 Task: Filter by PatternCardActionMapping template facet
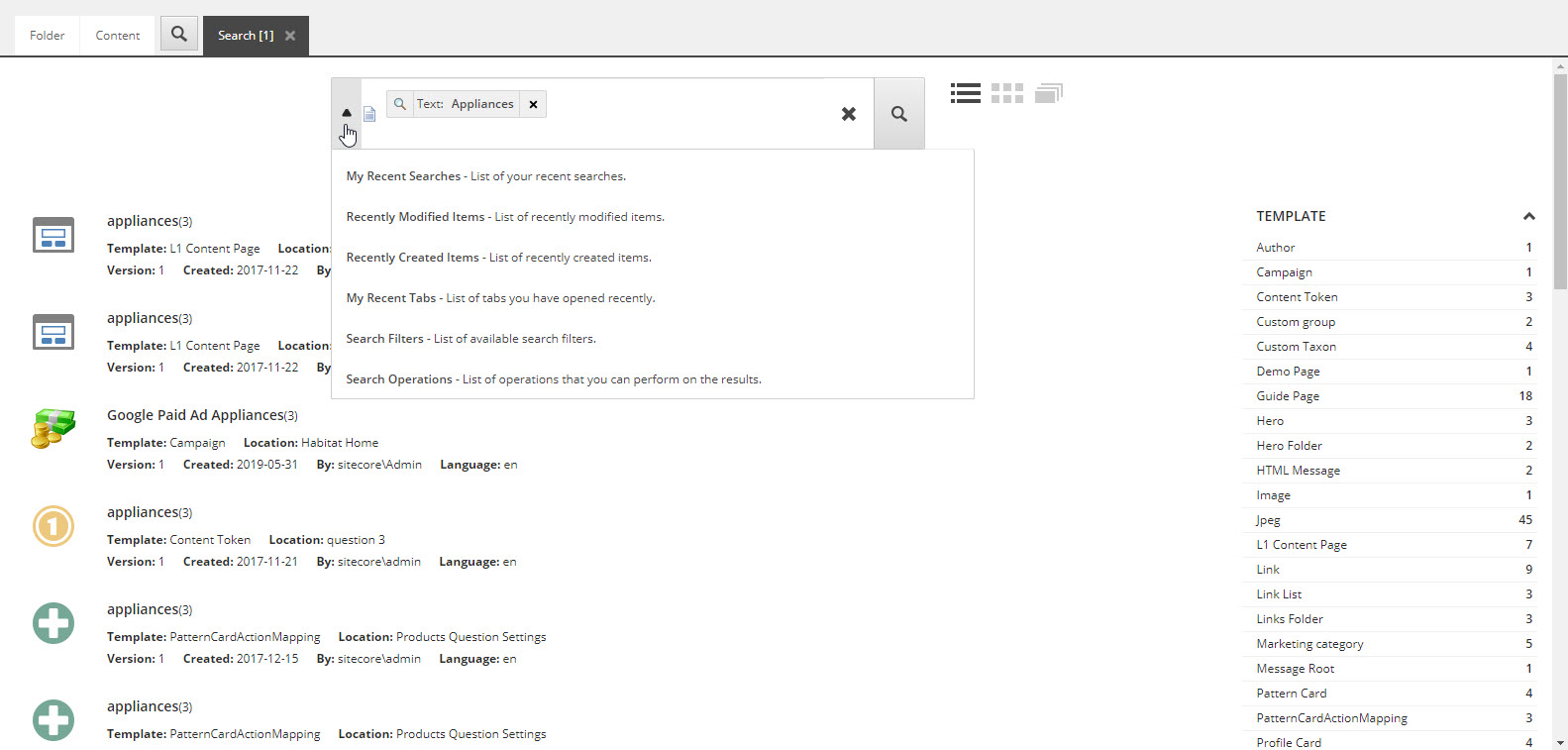tap(1391, 718)
